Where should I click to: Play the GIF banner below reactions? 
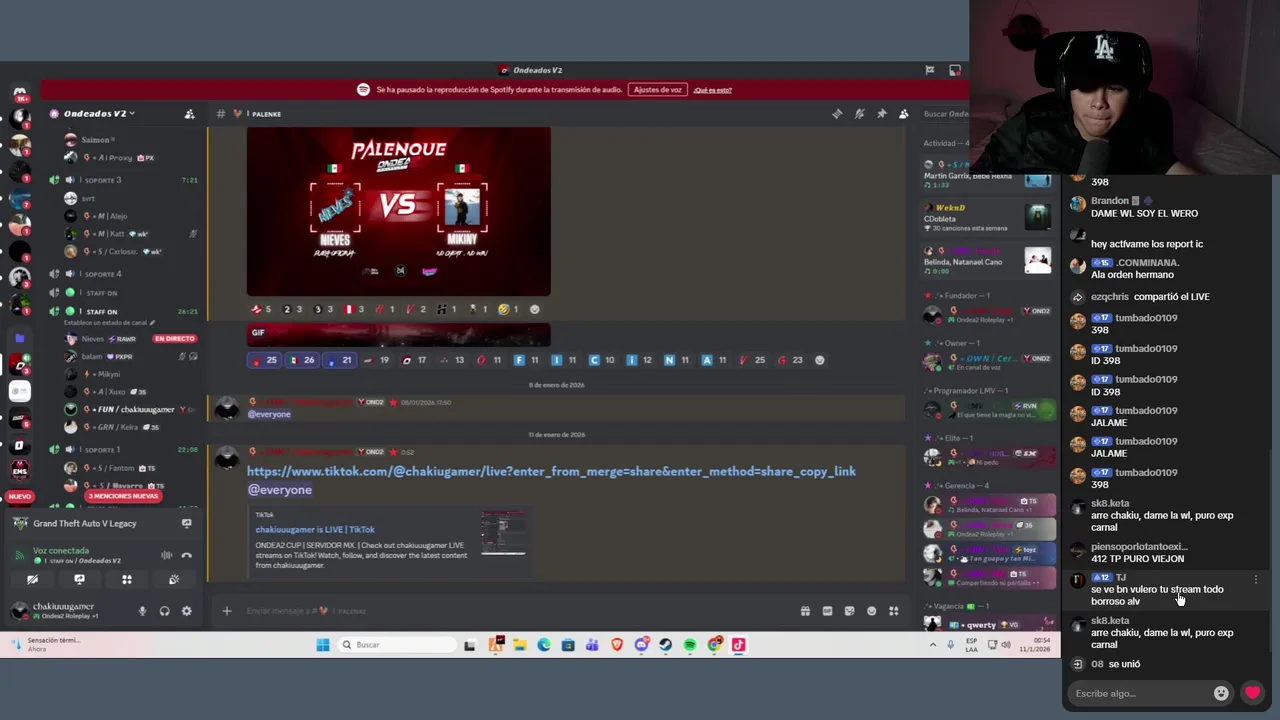click(x=398, y=336)
